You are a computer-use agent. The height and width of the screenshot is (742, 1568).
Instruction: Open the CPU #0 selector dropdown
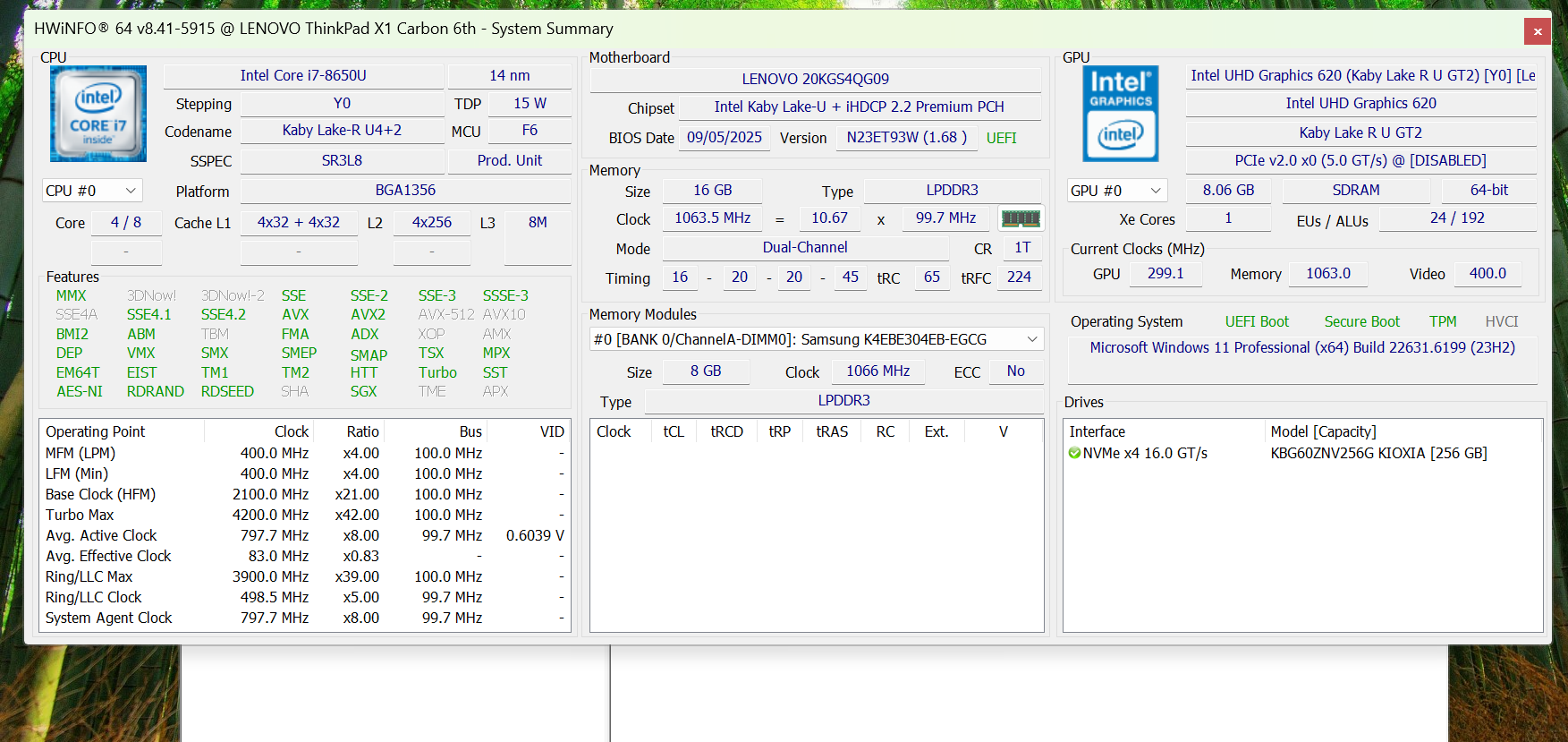[93, 191]
